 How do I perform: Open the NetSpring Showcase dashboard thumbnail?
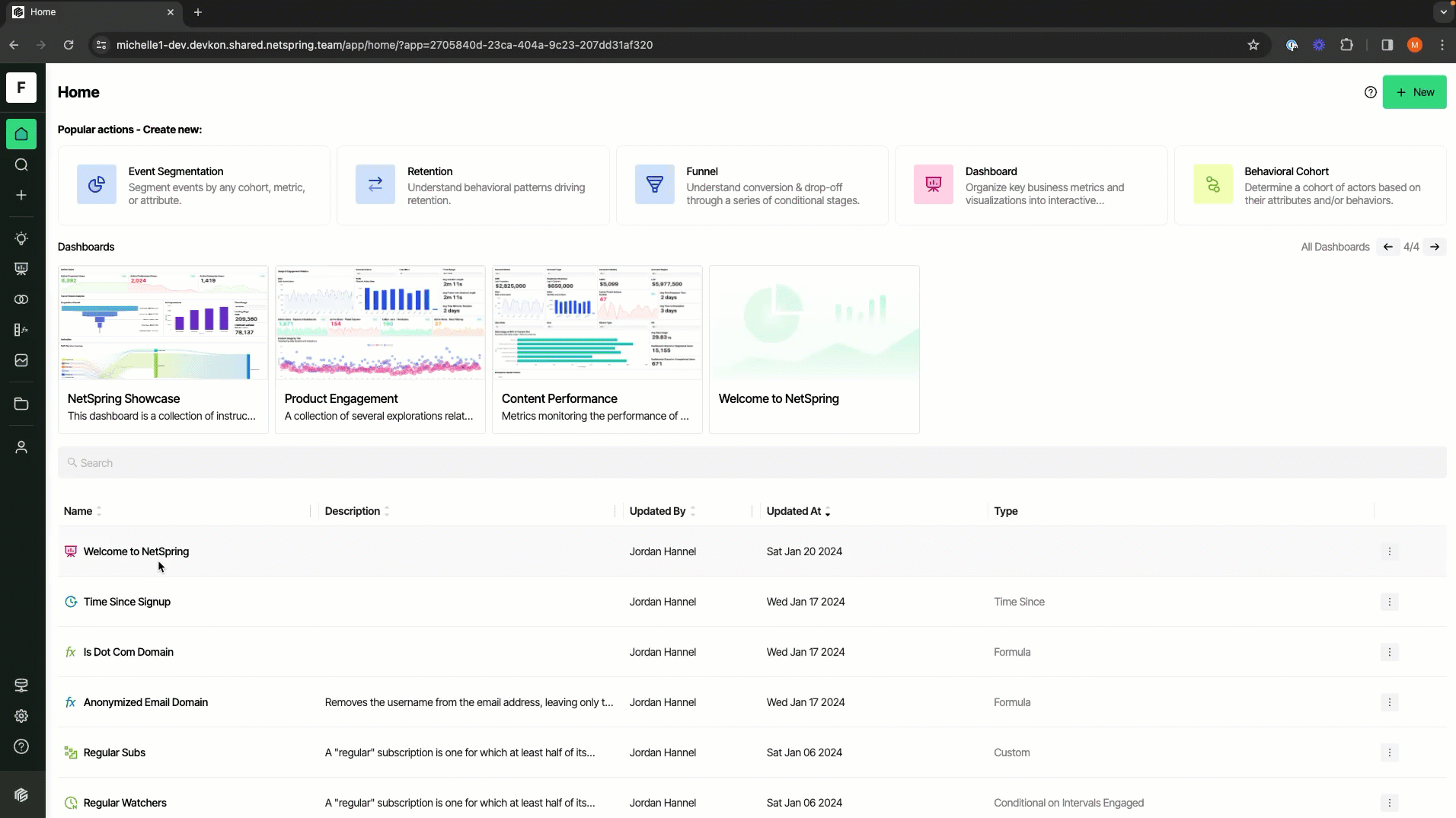163,323
